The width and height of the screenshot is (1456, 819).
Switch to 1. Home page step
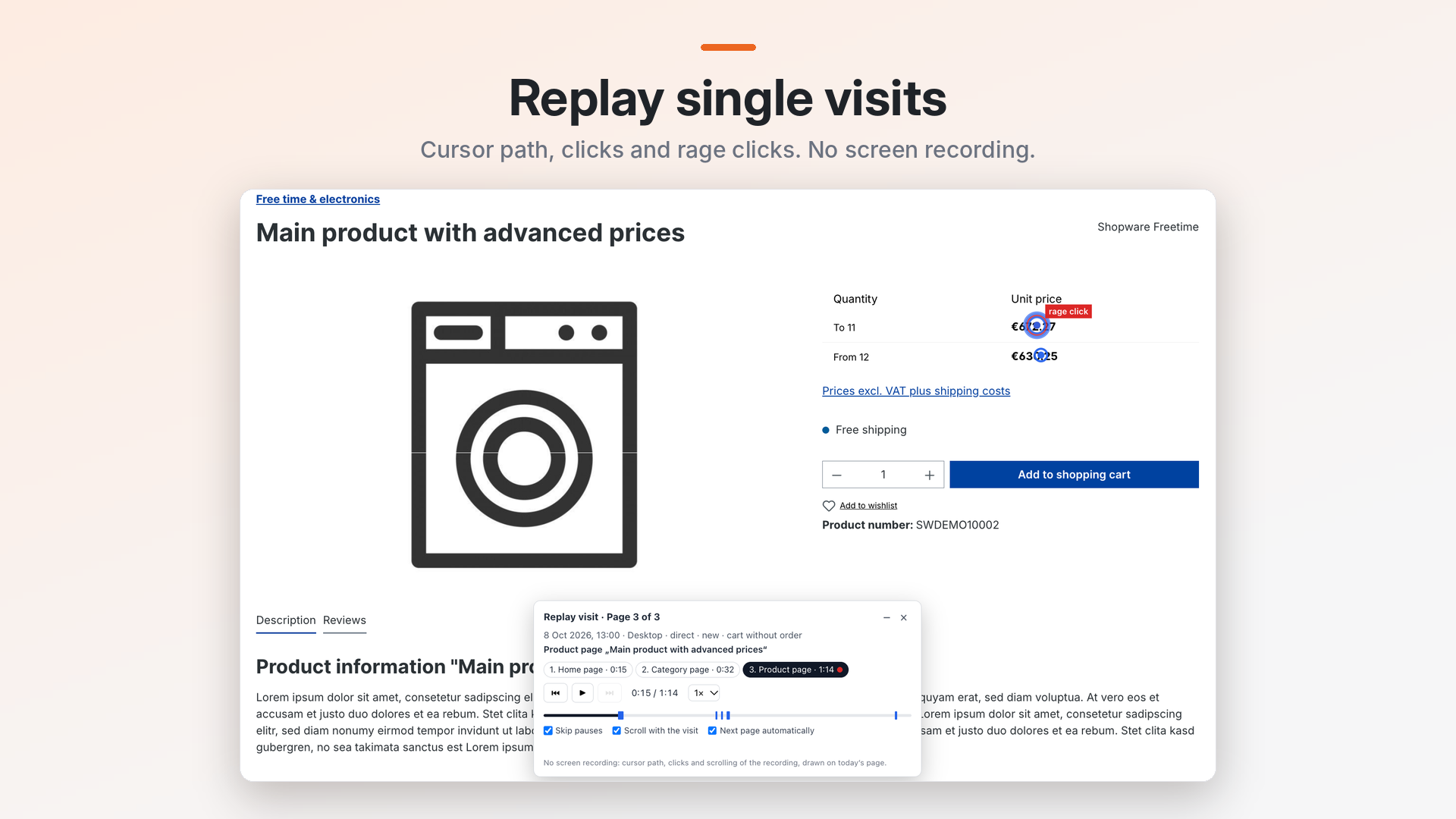pyautogui.click(x=588, y=670)
